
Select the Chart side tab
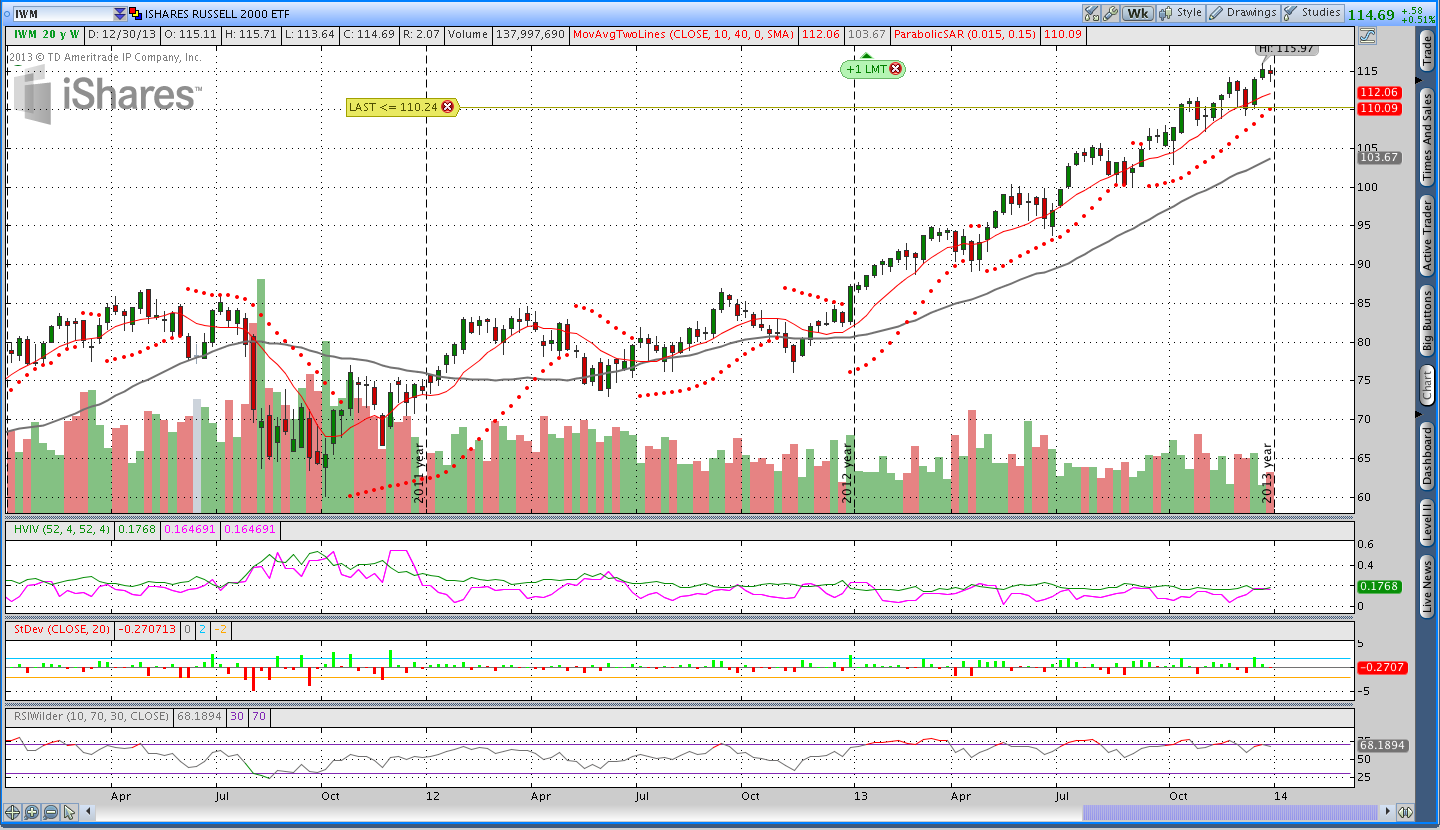(x=1427, y=384)
